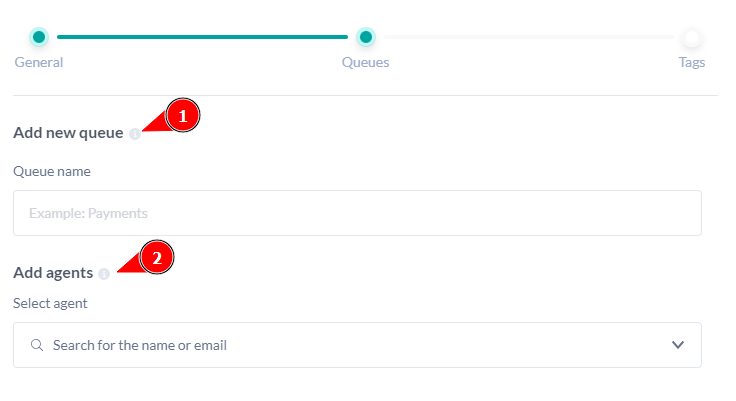Click the Tags step circle
This screenshot has height=401, width=736.
point(691,38)
